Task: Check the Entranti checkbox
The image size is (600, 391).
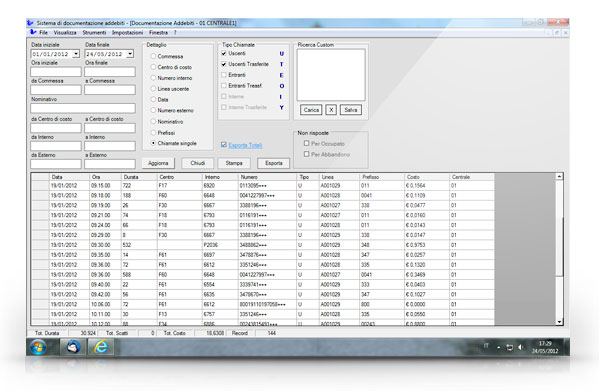Action: (x=224, y=75)
